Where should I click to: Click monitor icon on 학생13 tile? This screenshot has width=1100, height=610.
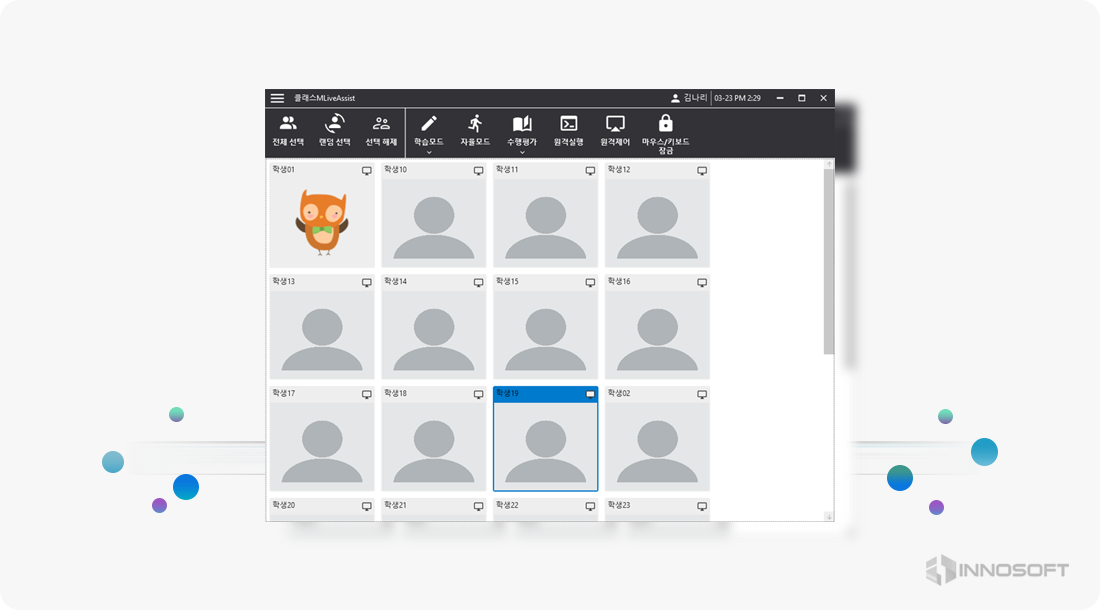[367, 283]
